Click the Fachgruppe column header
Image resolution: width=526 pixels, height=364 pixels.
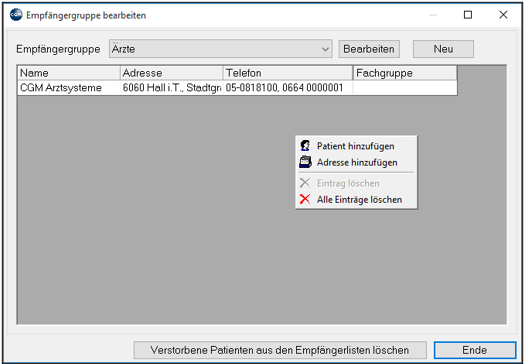coord(405,73)
